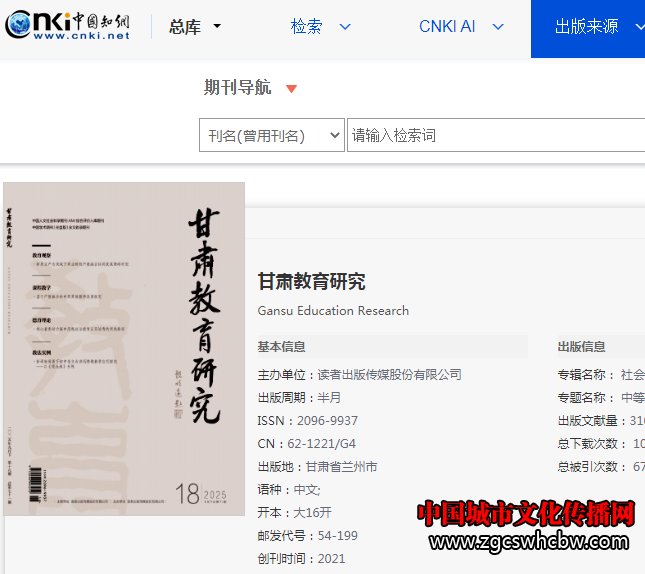Click the 请输入检索词 search input box
This screenshot has height=574, width=645.
[x=495, y=136]
